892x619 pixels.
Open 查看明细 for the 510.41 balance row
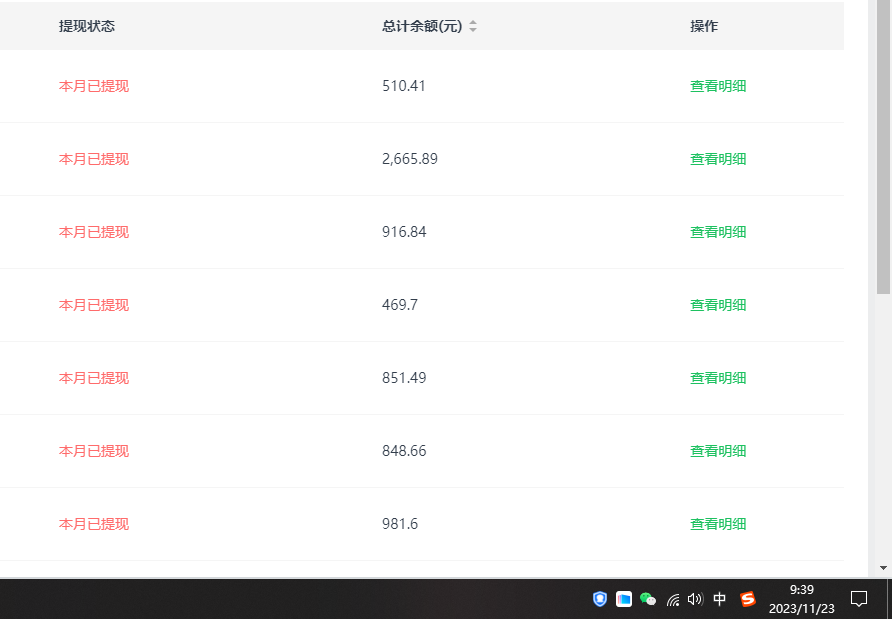pos(718,85)
